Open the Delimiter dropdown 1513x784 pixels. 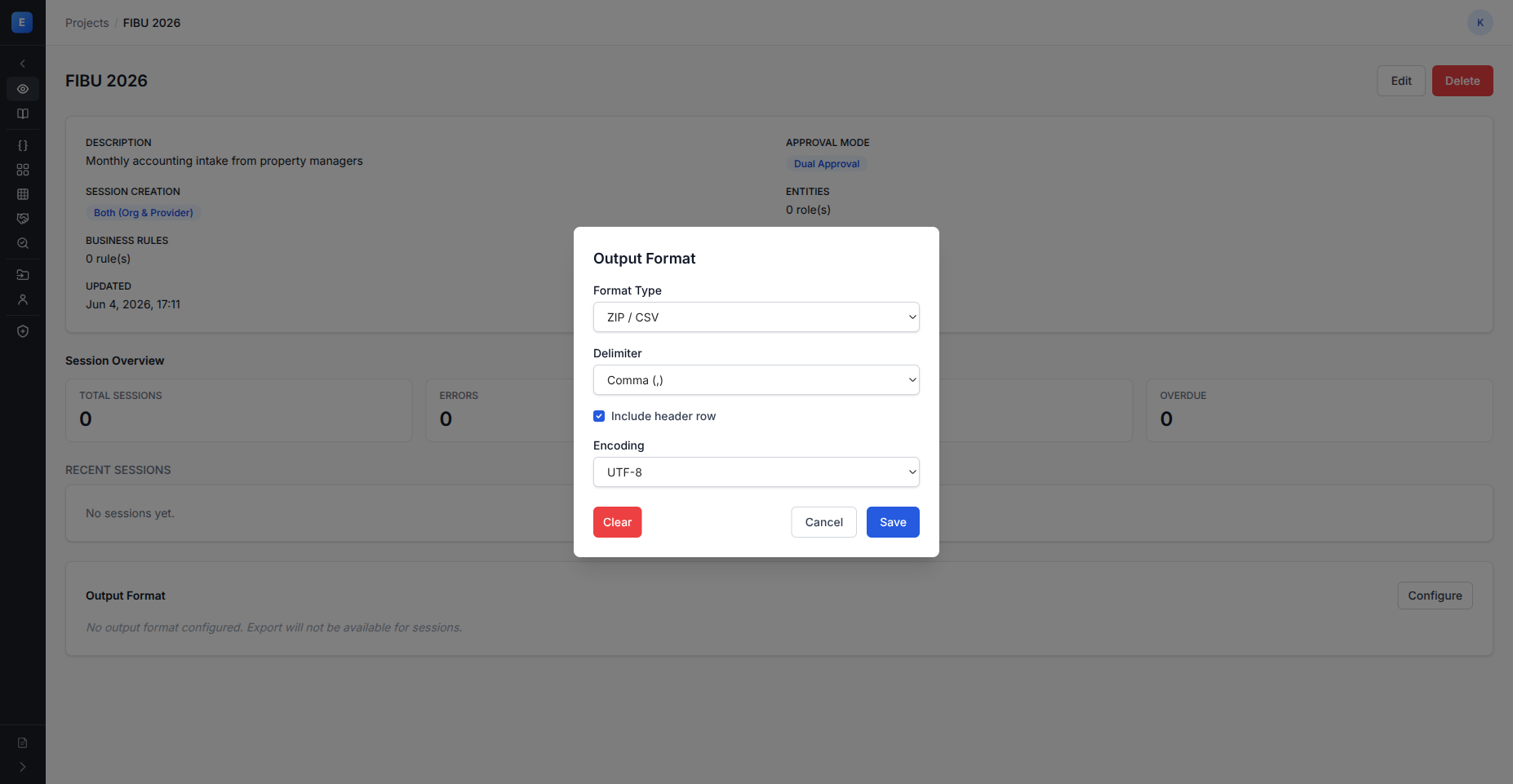click(756, 380)
